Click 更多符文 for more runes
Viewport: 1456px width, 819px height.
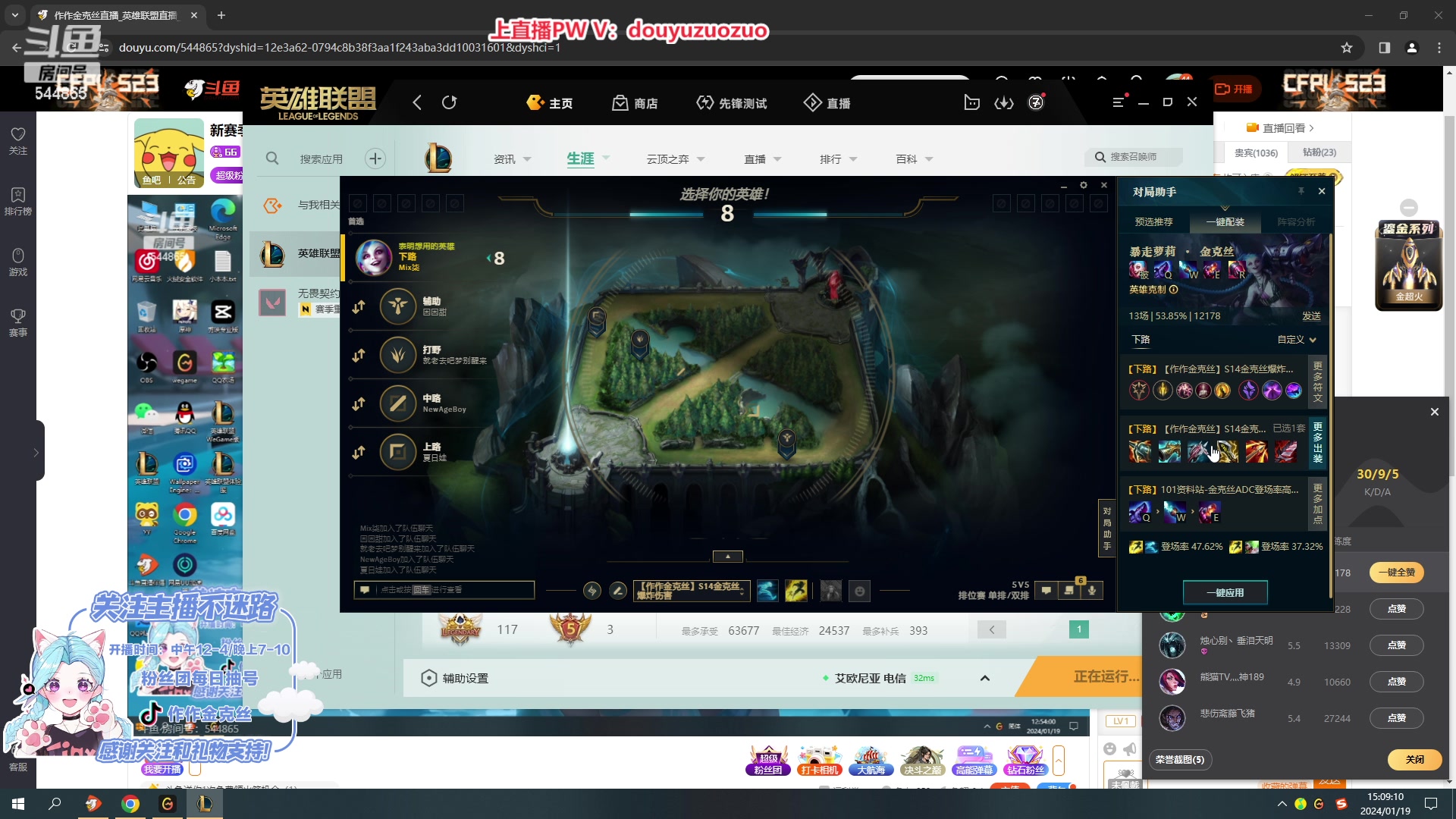pos(1317,381)
